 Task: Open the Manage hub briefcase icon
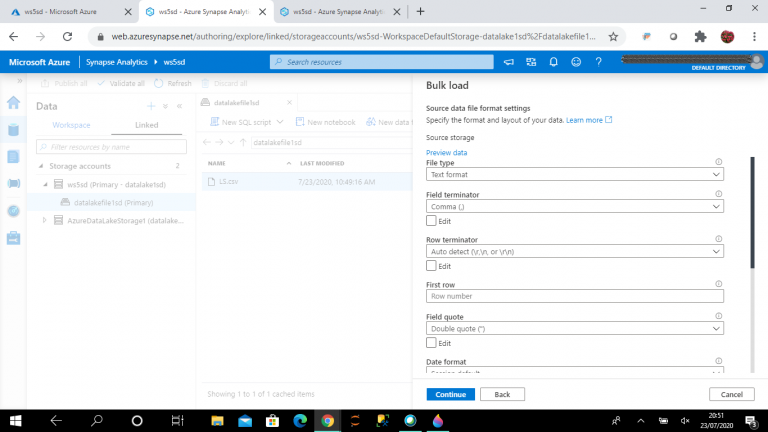(14, 238)
